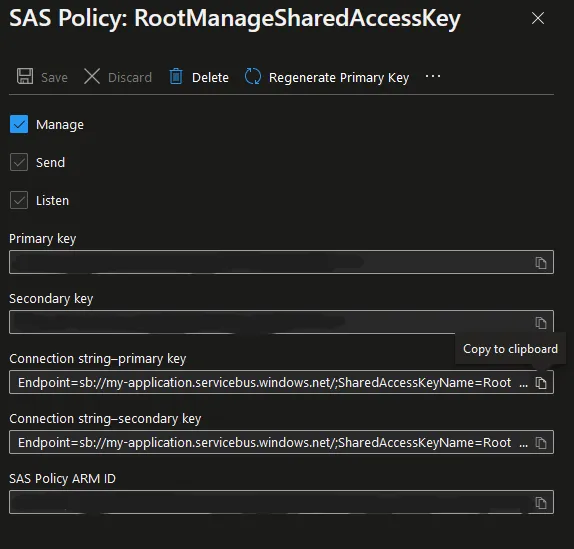The height and width of the screenshot is (549, 574).
Task: Open the more options ellipsis menu
Action: pyautogui.click(x=433, y=76)
